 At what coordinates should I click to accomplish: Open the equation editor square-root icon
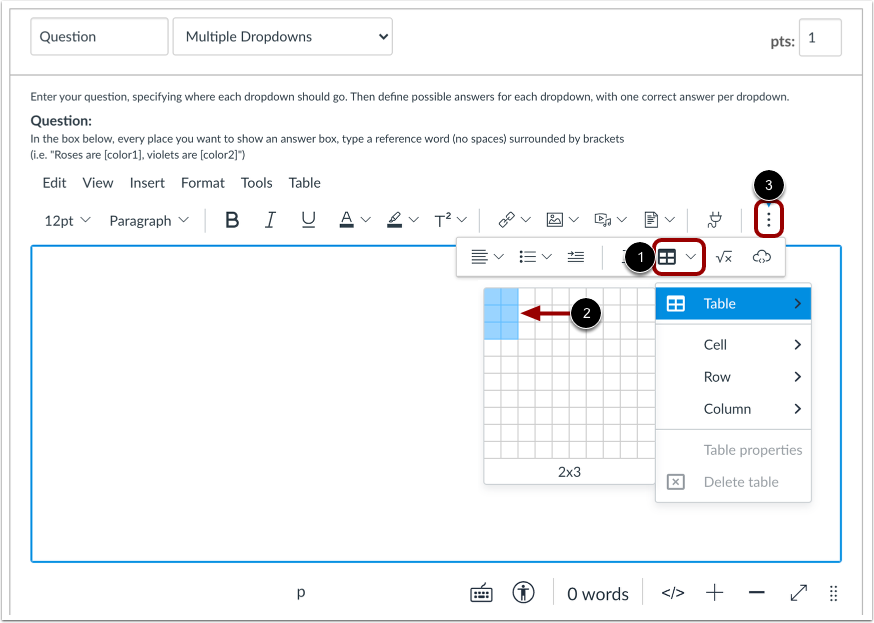[724, 257]
